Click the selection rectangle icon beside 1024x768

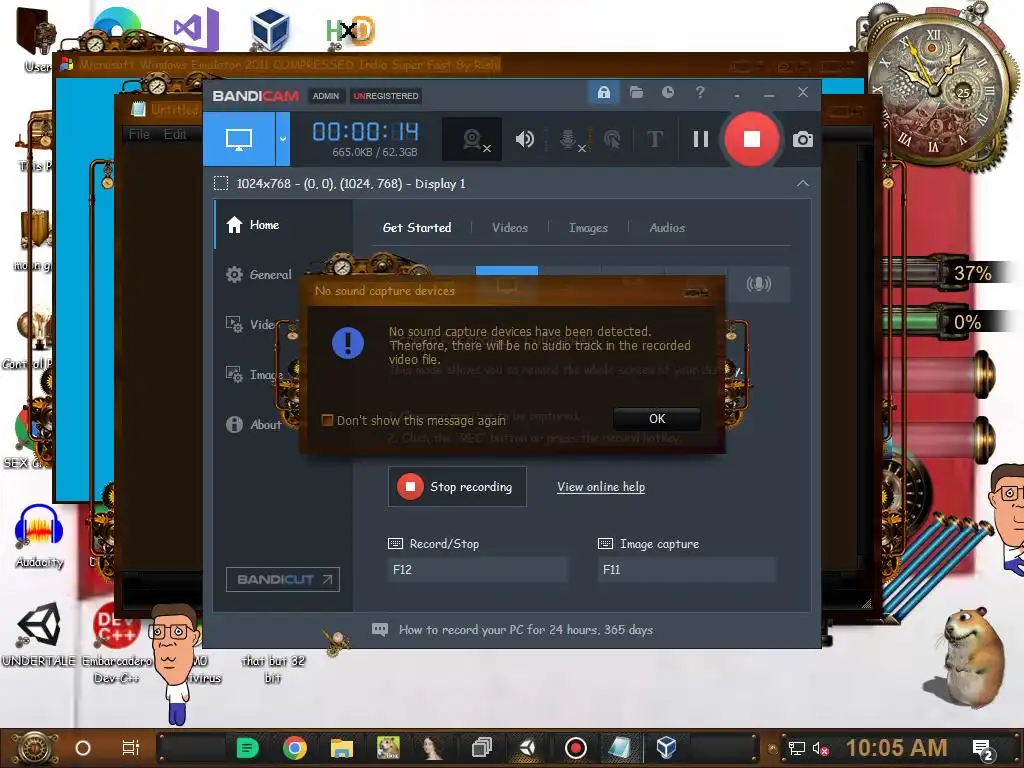(x=221, y=184)
